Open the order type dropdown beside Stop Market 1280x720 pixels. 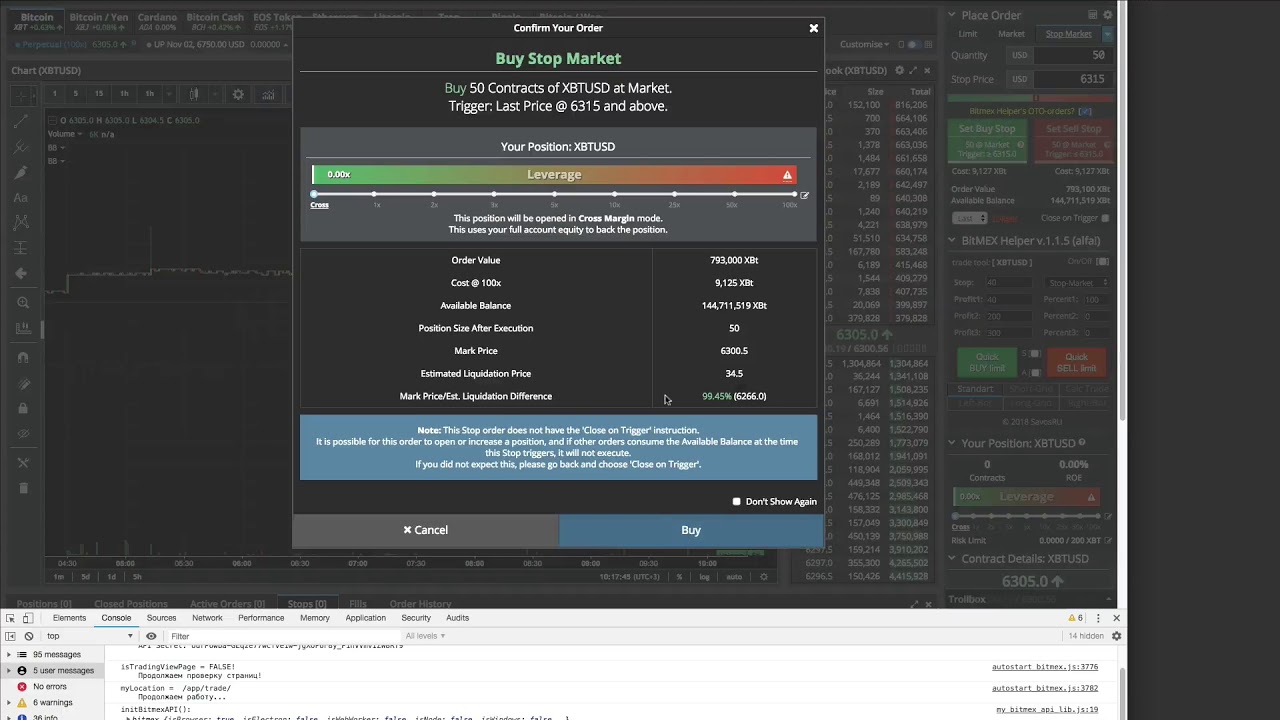click(x=1107, y=34)
